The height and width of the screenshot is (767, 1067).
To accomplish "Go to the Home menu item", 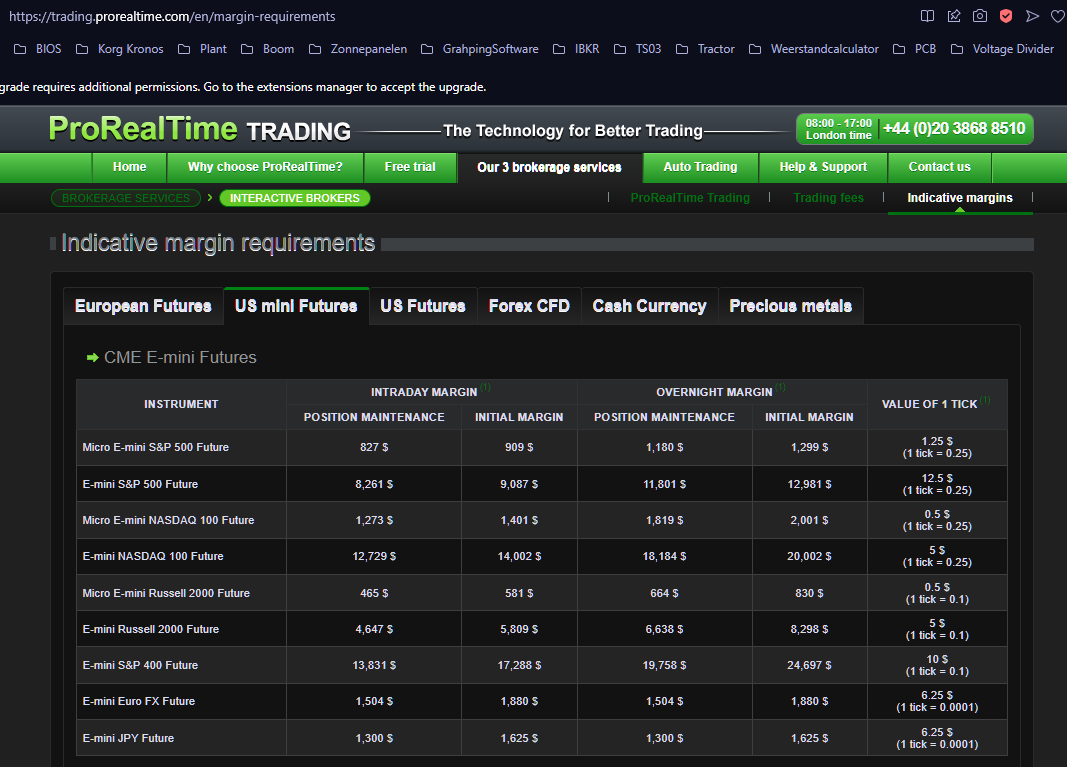I will coord(129,167).
